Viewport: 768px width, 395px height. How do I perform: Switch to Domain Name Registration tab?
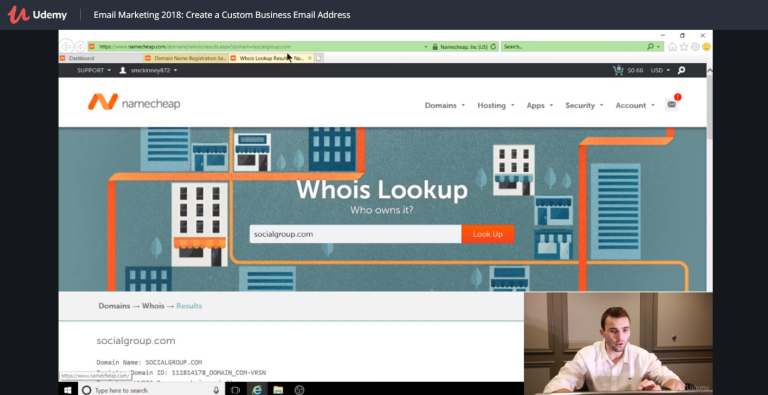[x=186, y=58]
